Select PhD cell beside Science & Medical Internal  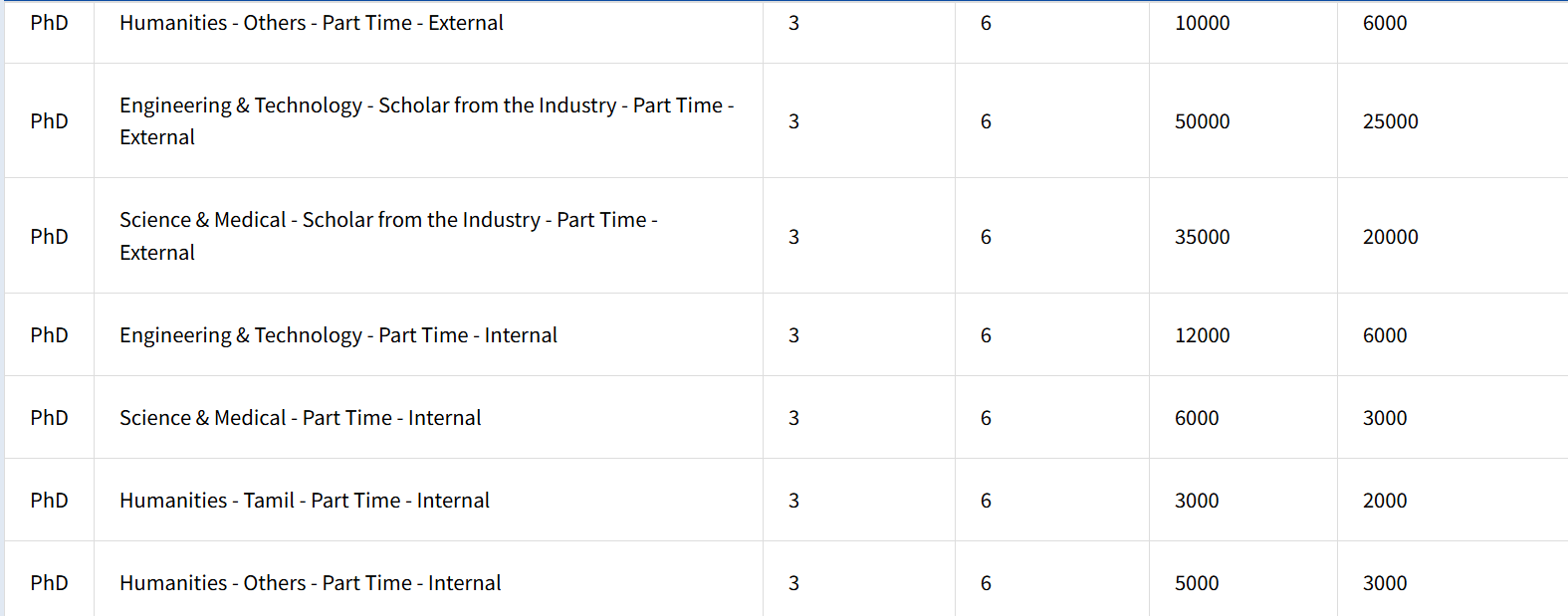point(49,418)
